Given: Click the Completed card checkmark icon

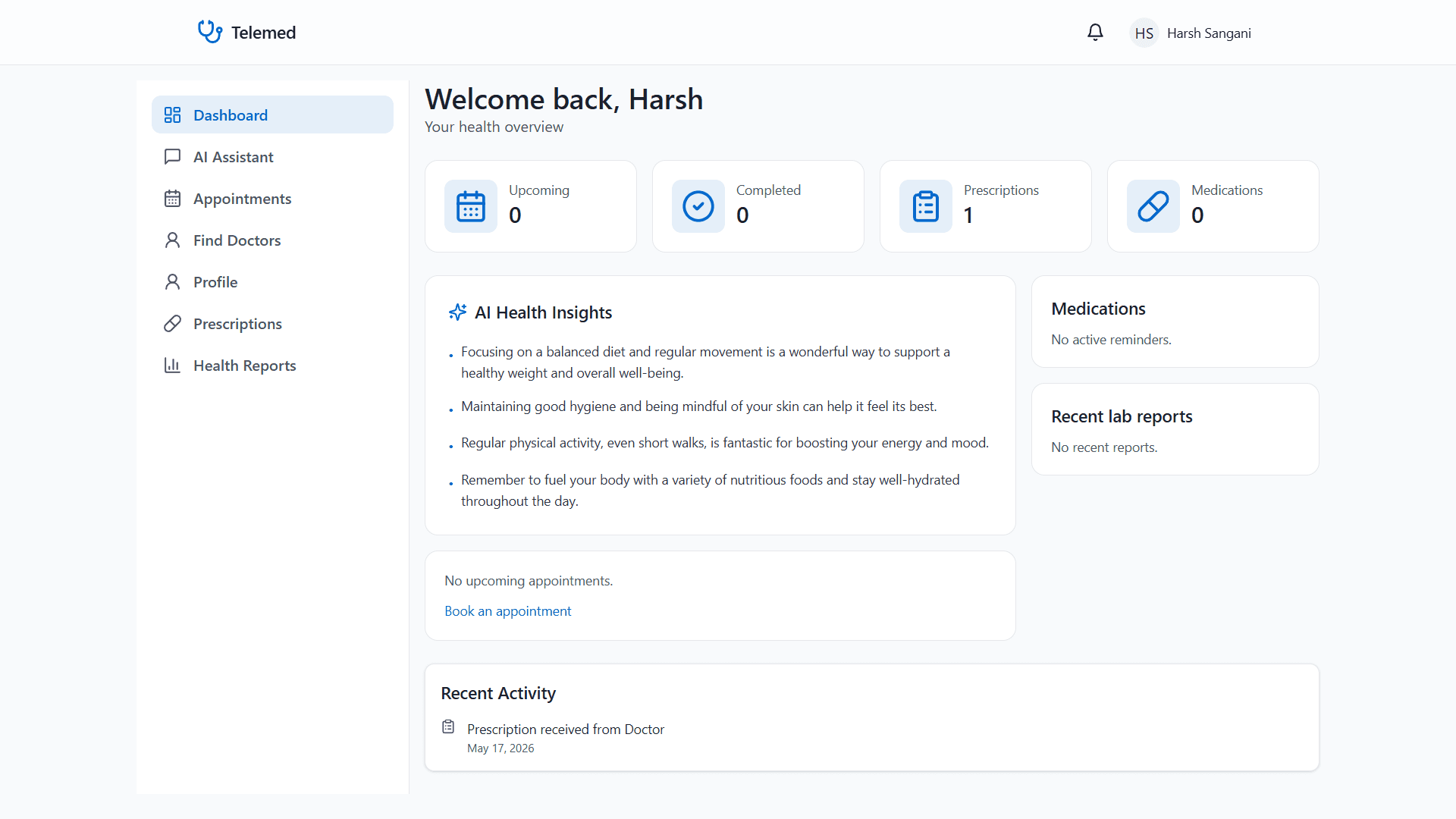Looking at the screenshot, I should (x=698, y=206).
